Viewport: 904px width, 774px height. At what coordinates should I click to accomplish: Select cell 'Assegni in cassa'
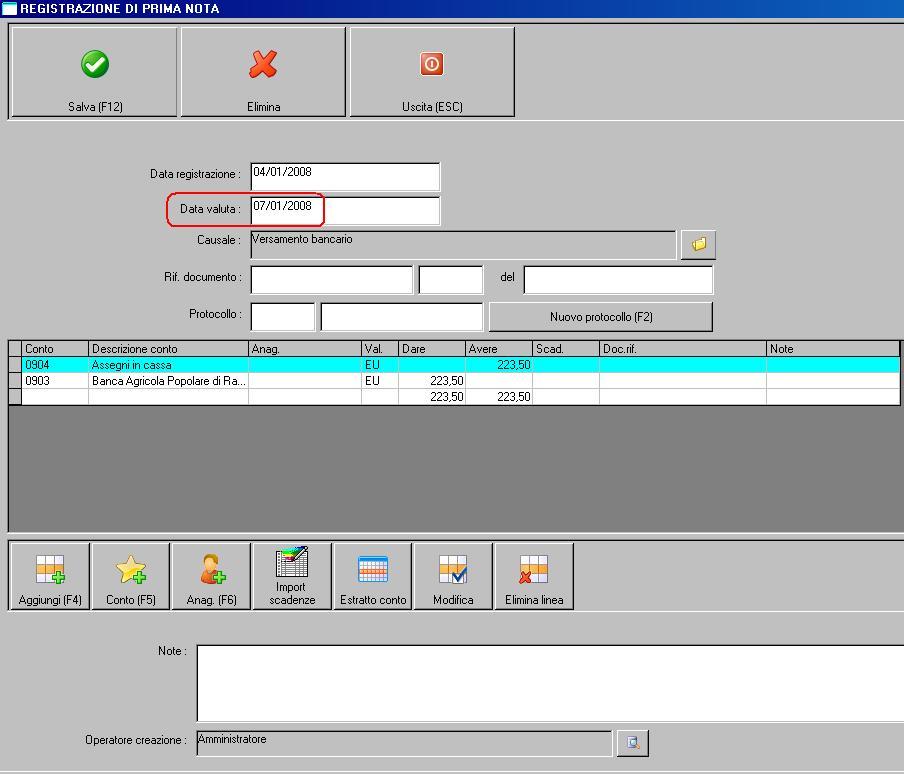pos(168,365)
